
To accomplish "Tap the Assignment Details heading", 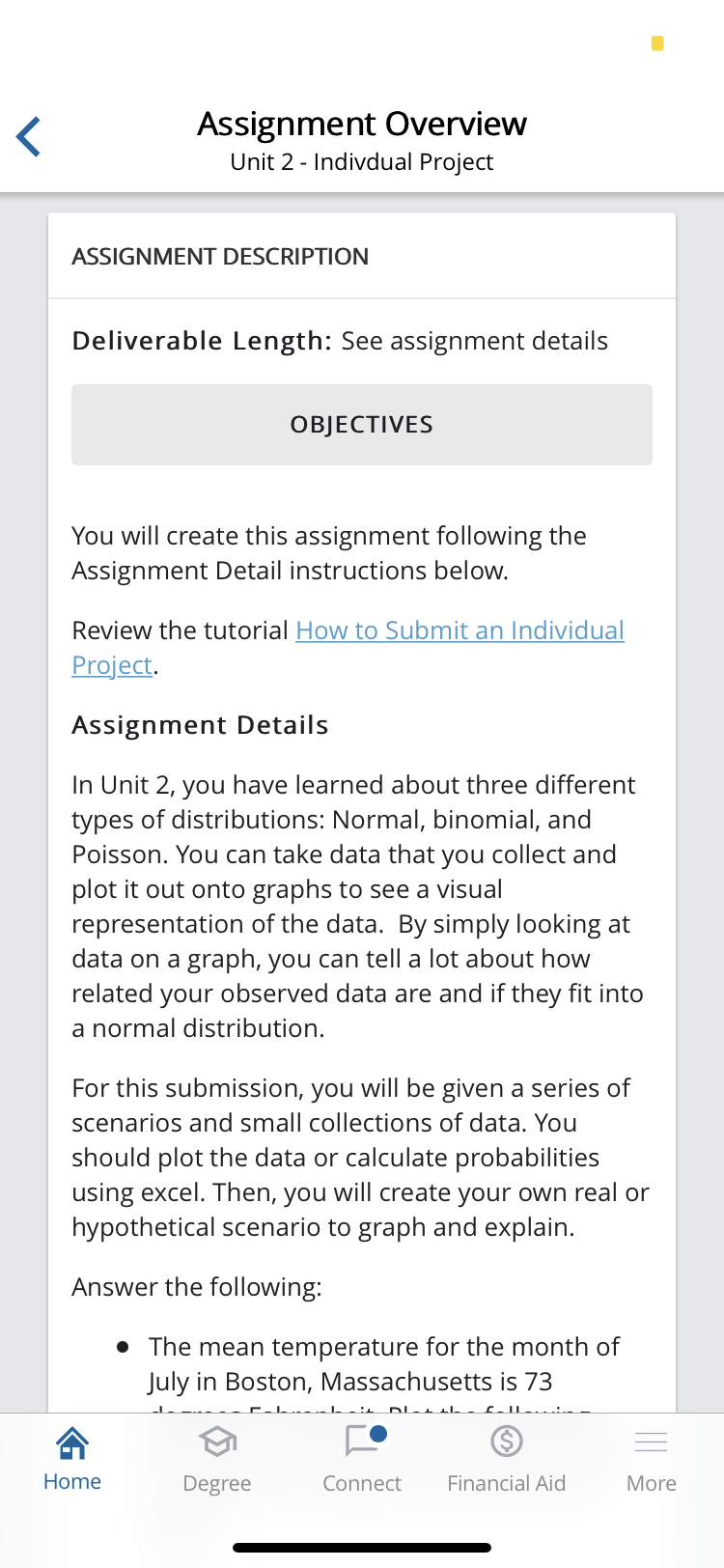I will (x=200, y=725).
